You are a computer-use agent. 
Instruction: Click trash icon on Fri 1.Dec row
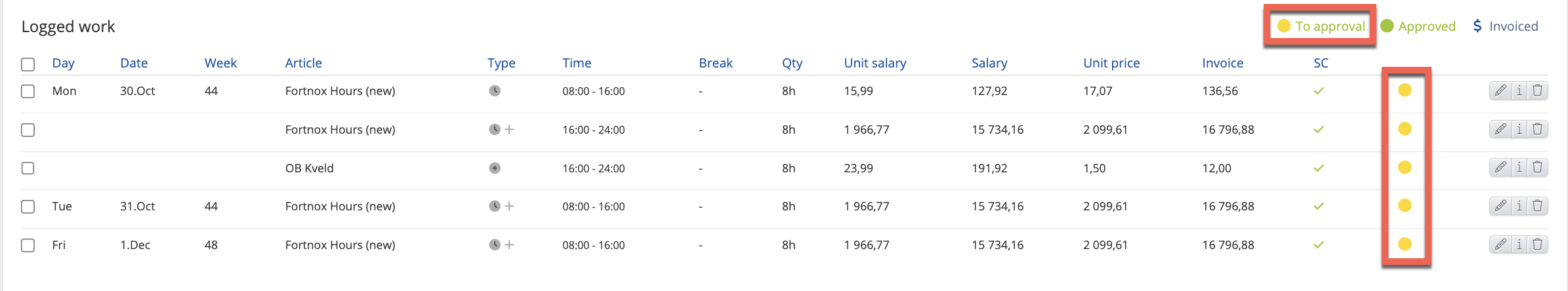tap(1538, 244)
